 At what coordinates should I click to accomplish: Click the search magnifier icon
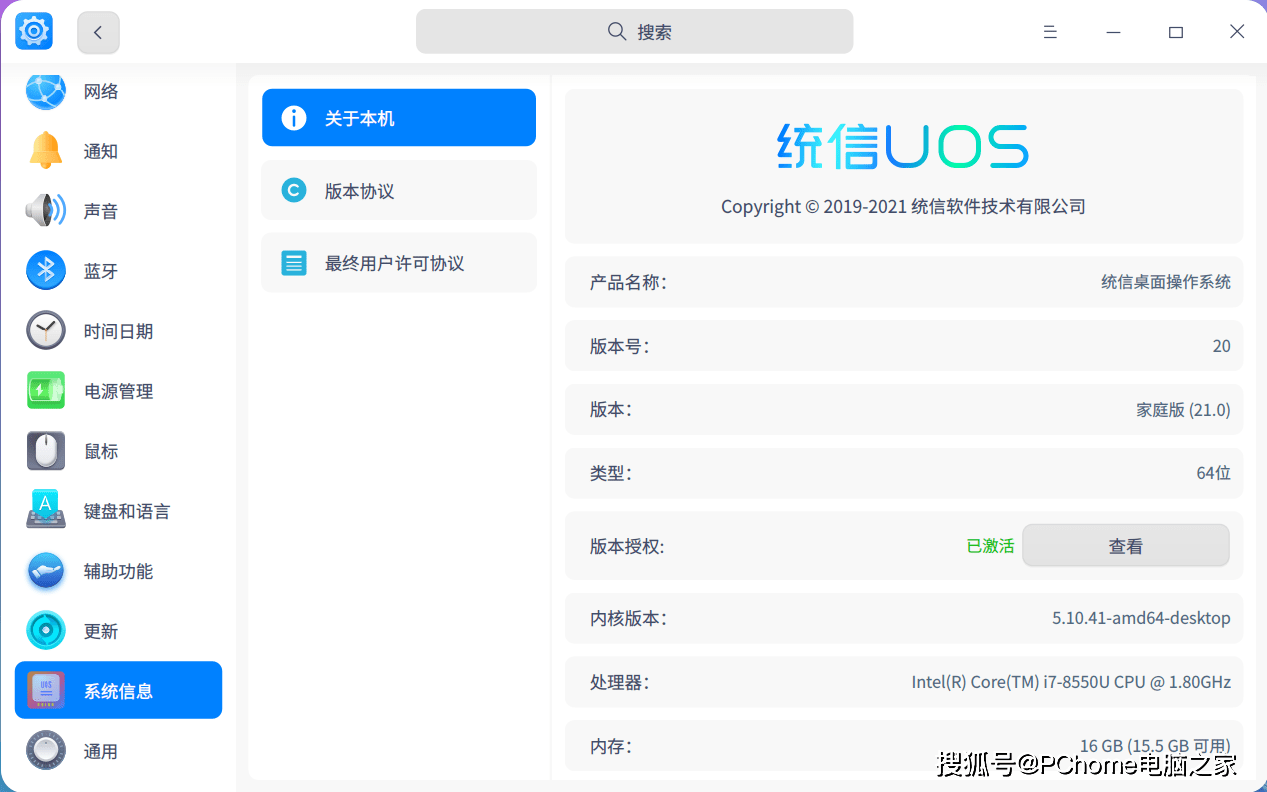[x=617, y=32]
